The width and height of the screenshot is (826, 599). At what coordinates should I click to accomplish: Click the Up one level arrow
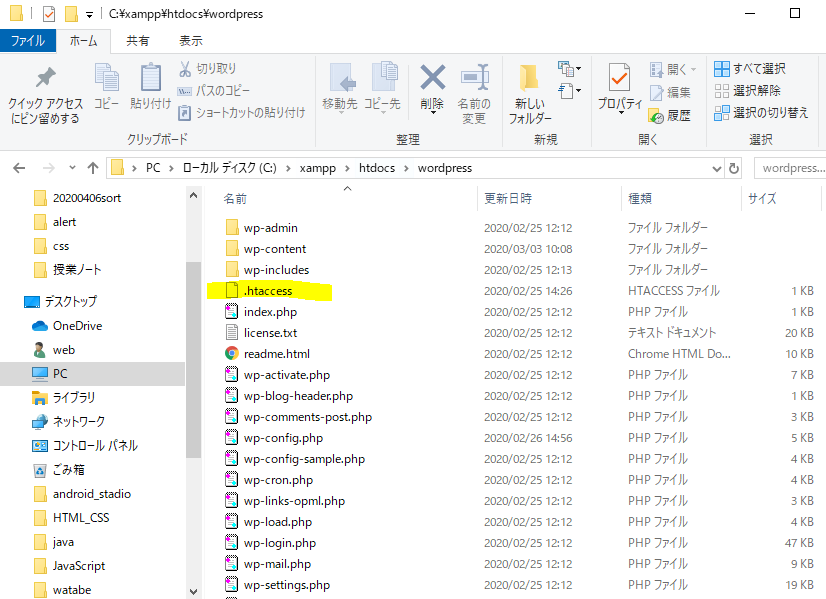(x=93, y=168)
